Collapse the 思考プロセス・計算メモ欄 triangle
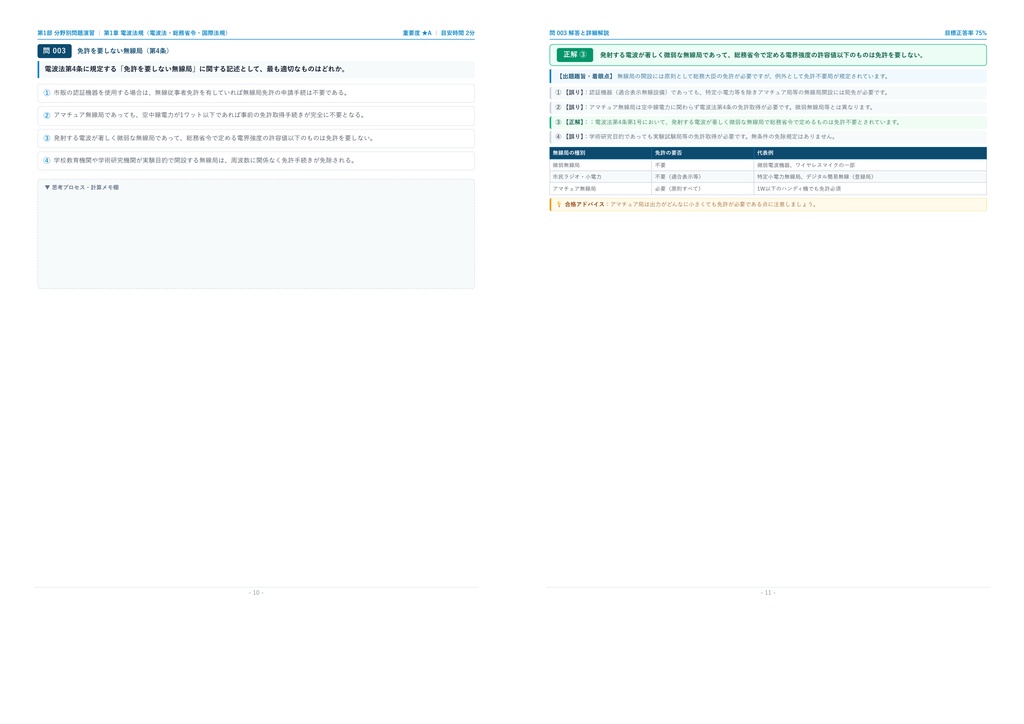The image size is (1024, 724). (47, 187)
